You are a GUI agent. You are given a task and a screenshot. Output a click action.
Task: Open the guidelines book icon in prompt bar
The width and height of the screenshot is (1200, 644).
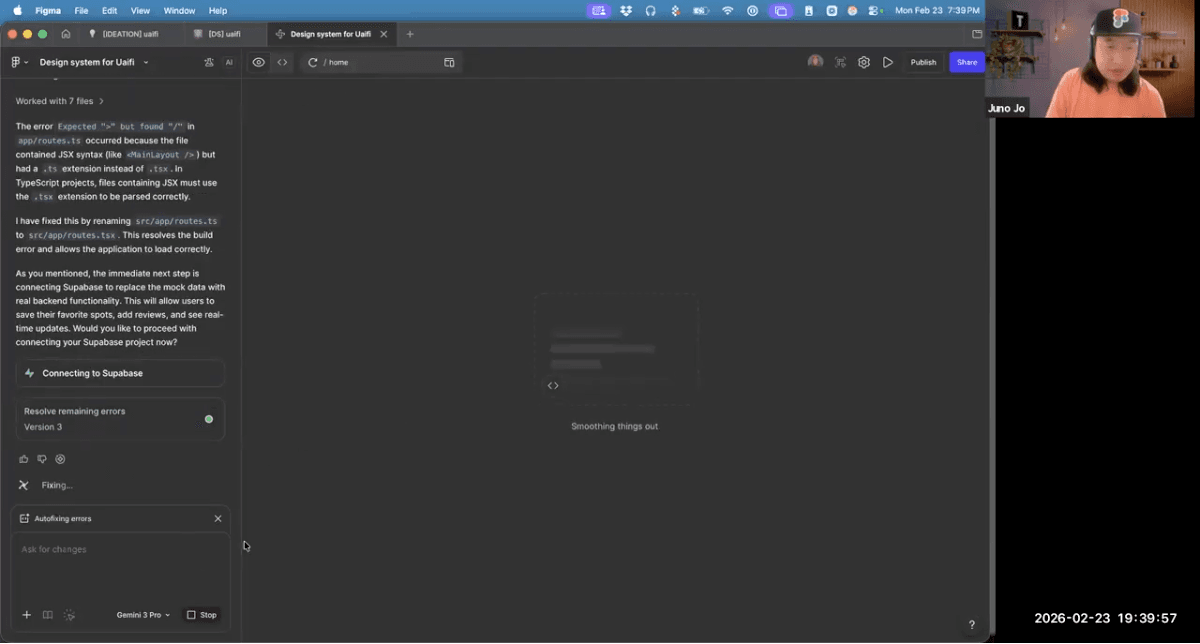(47, 615)
